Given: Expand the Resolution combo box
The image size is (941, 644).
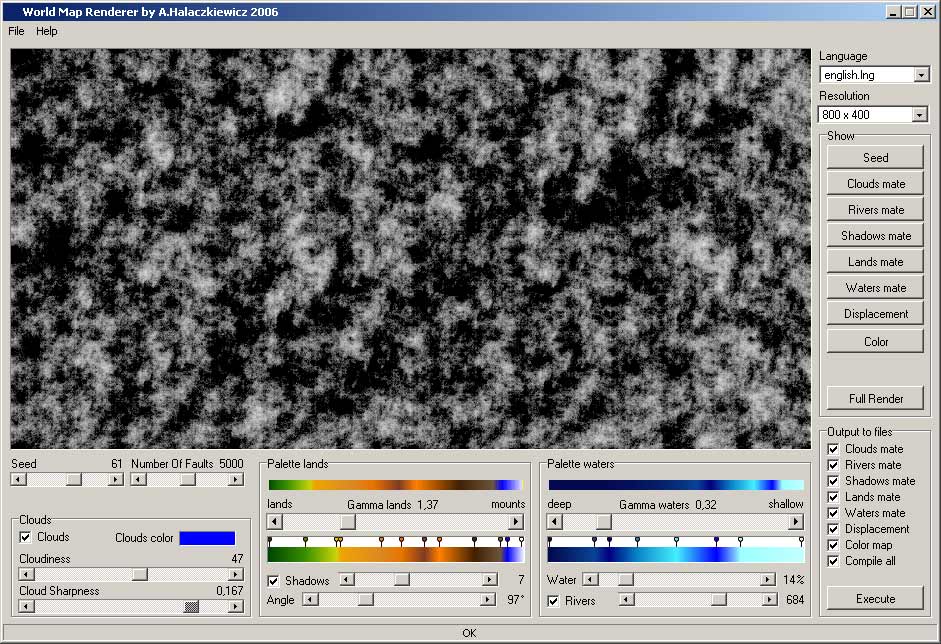Looking at the screenshot, I should [x=919, y=115].
